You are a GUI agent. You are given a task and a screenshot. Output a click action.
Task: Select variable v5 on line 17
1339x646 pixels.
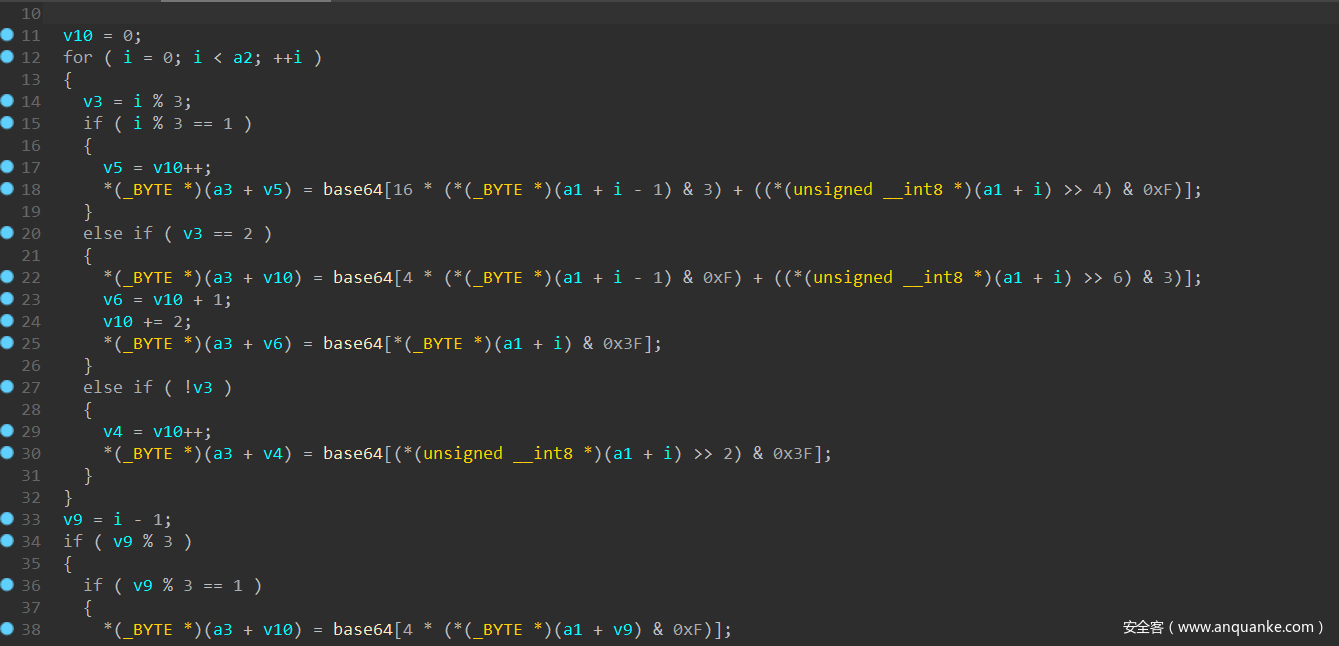coord(113,168)
